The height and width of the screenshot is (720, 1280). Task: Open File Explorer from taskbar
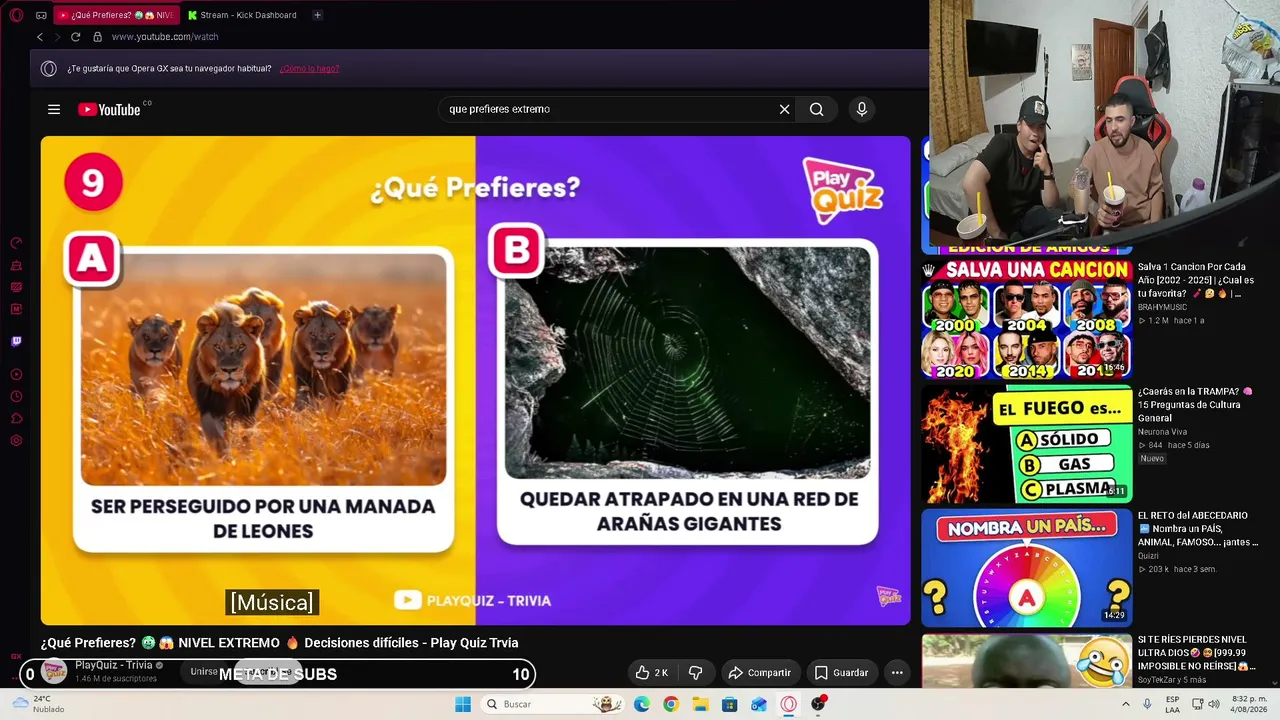pos(700,704)
